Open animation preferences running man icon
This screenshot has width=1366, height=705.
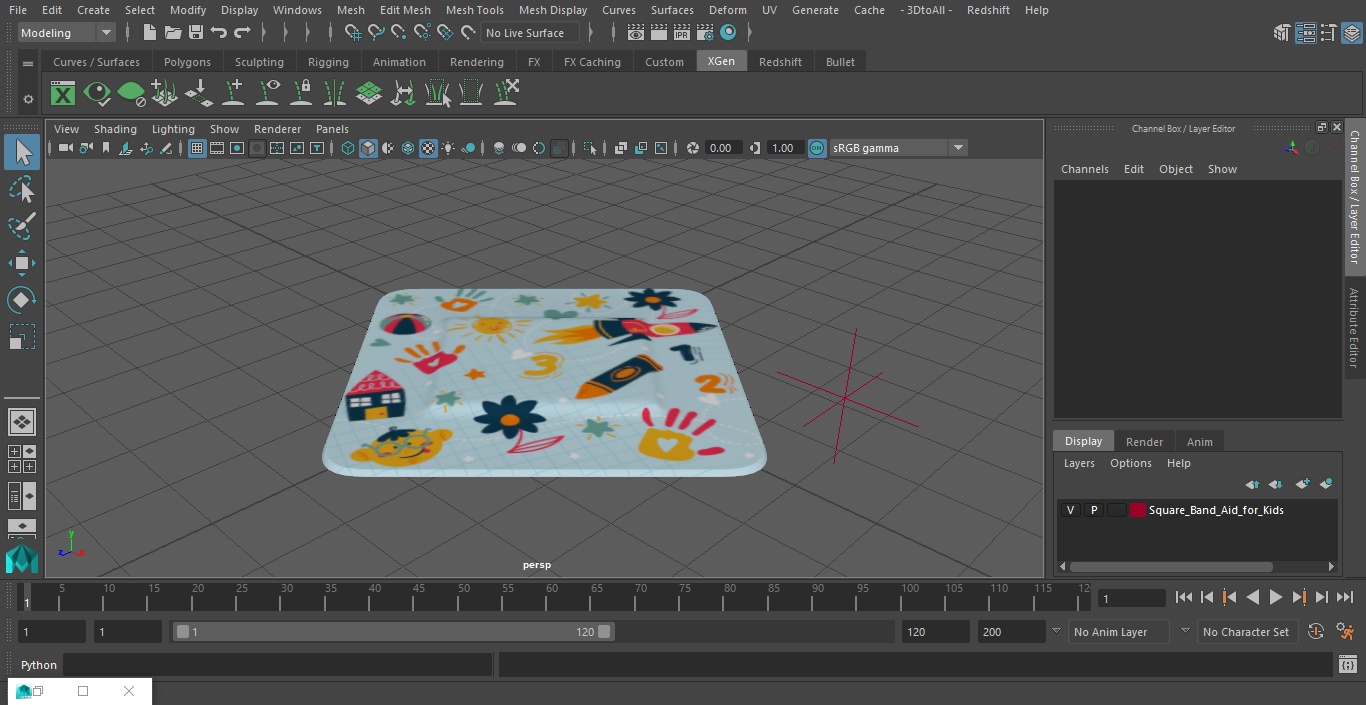tap(1345, 631)
